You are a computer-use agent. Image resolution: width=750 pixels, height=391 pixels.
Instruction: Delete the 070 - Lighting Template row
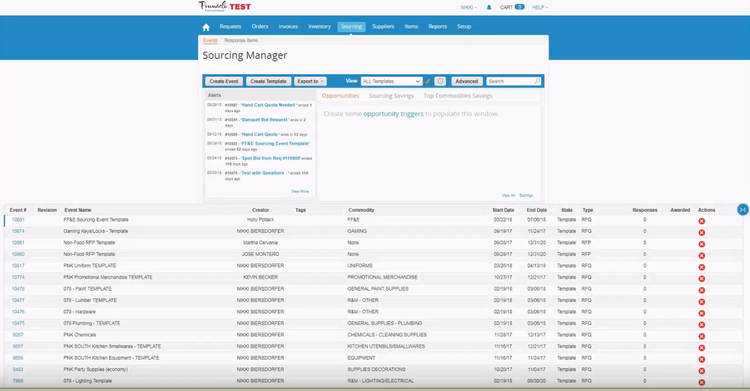coord(702,382)
